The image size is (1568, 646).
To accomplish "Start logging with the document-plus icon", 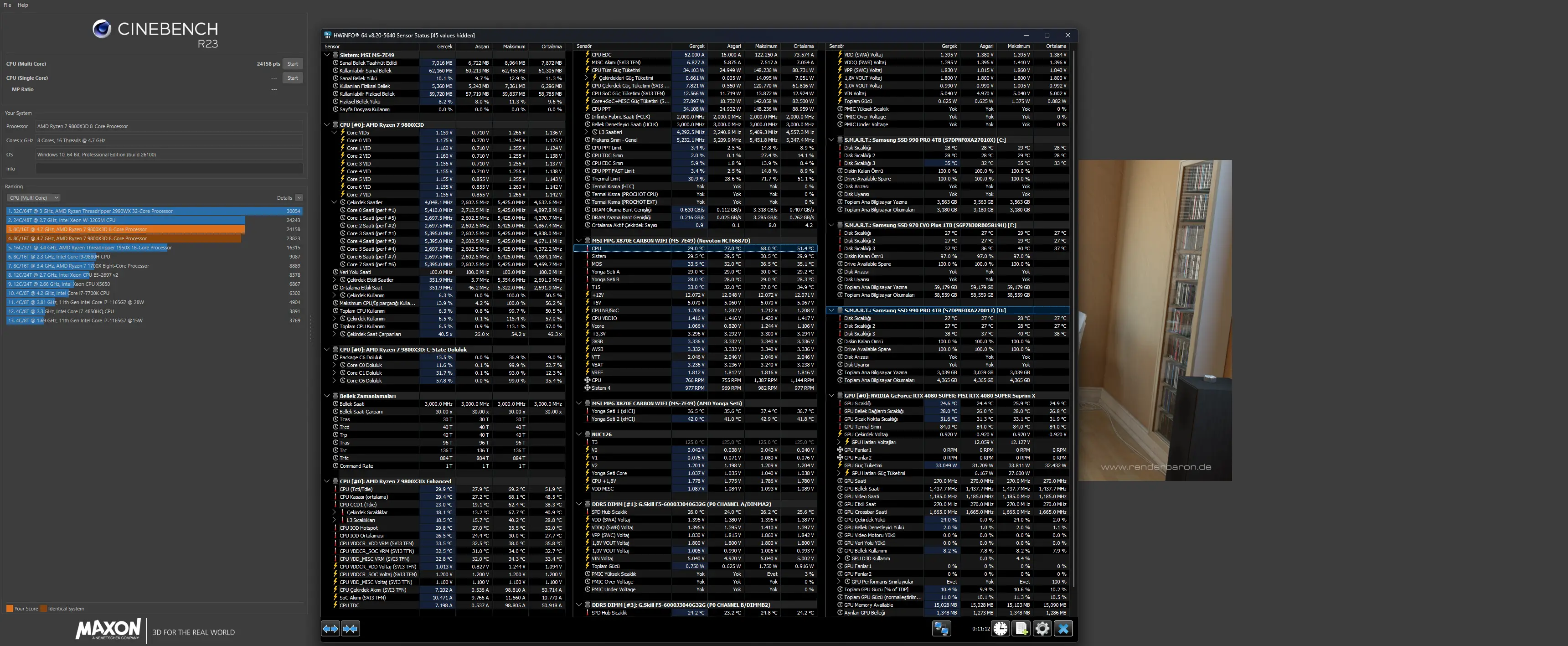I will point(1021,628).
